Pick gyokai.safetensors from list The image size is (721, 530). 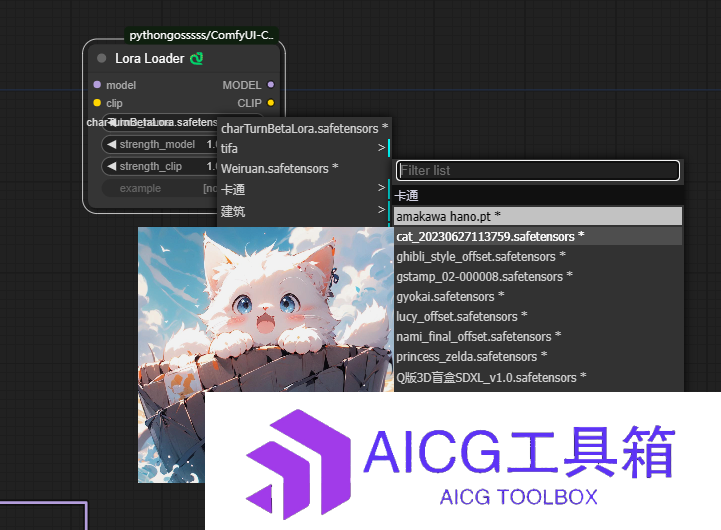click(x=538, y=296)
